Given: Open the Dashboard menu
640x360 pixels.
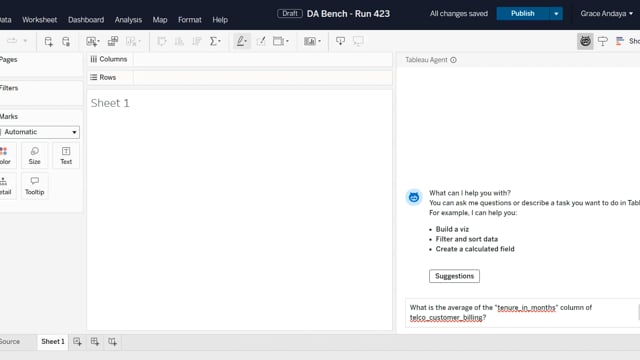Looking at the screenshot, I should 86,20.
